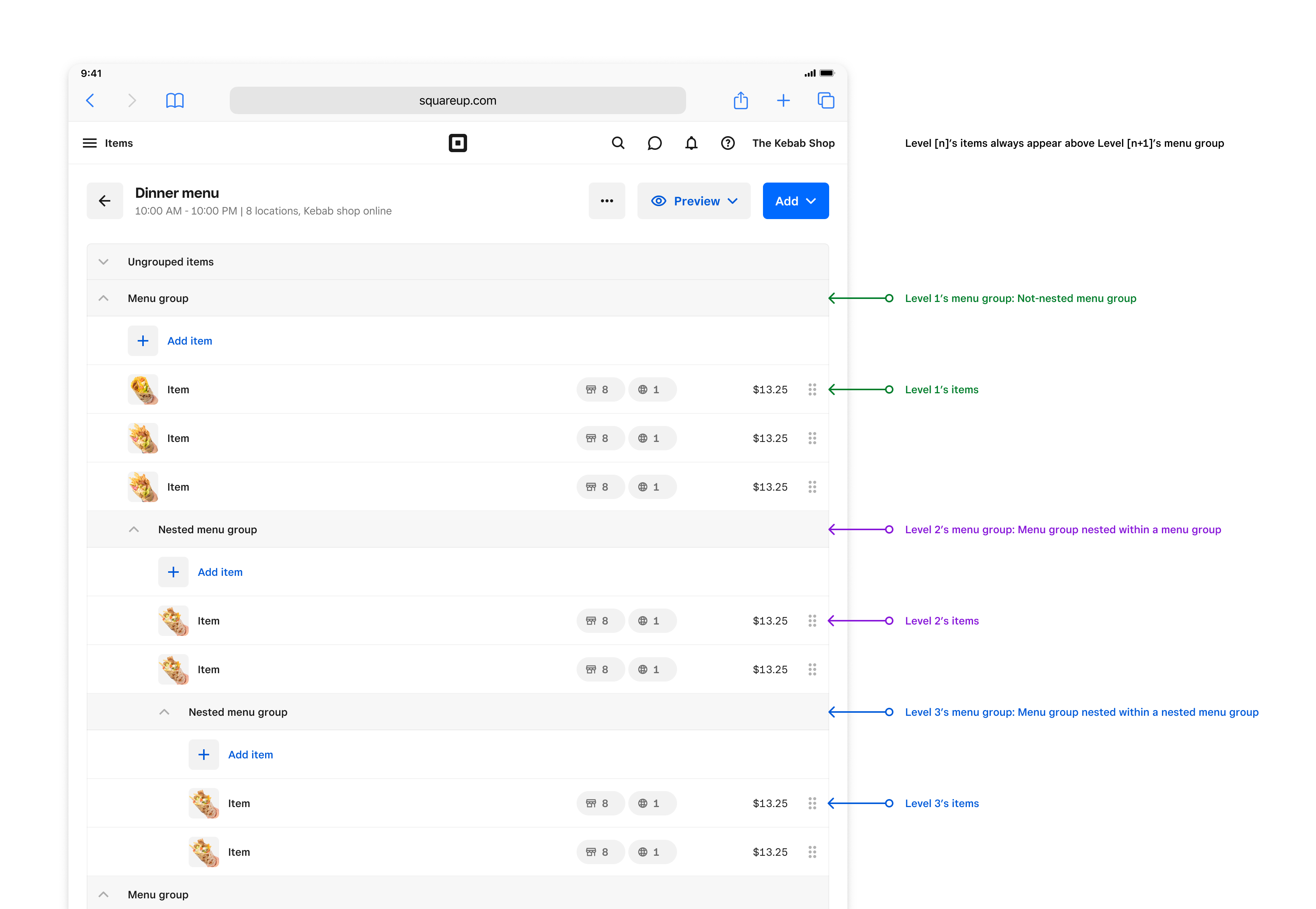Click the Safari share icon
This screenshot has width=1316, height=909.
[740, 101]
